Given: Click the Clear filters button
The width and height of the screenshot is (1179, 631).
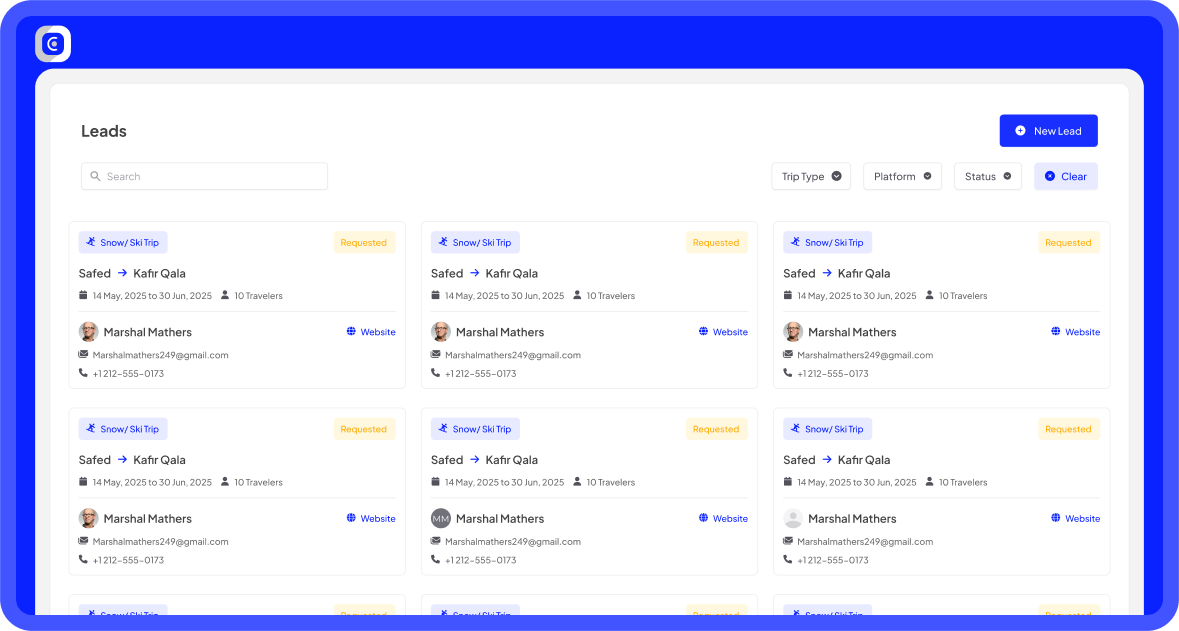Looking at the screenshot, I should (1065, 176).
